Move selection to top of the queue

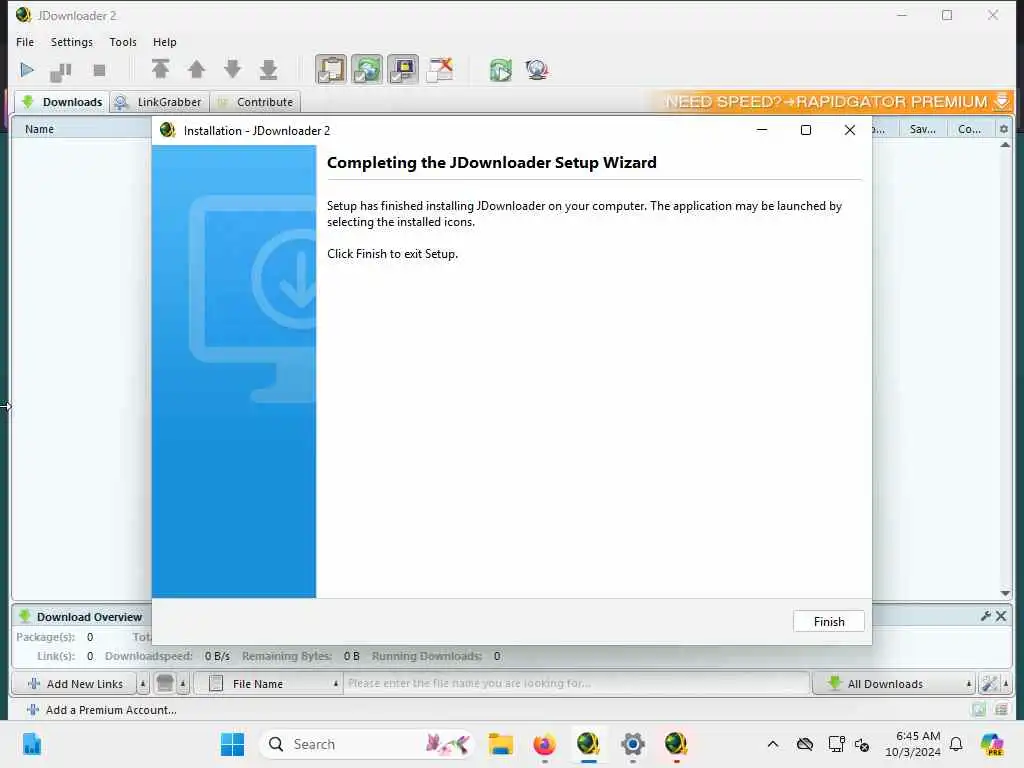coord(161,69)
